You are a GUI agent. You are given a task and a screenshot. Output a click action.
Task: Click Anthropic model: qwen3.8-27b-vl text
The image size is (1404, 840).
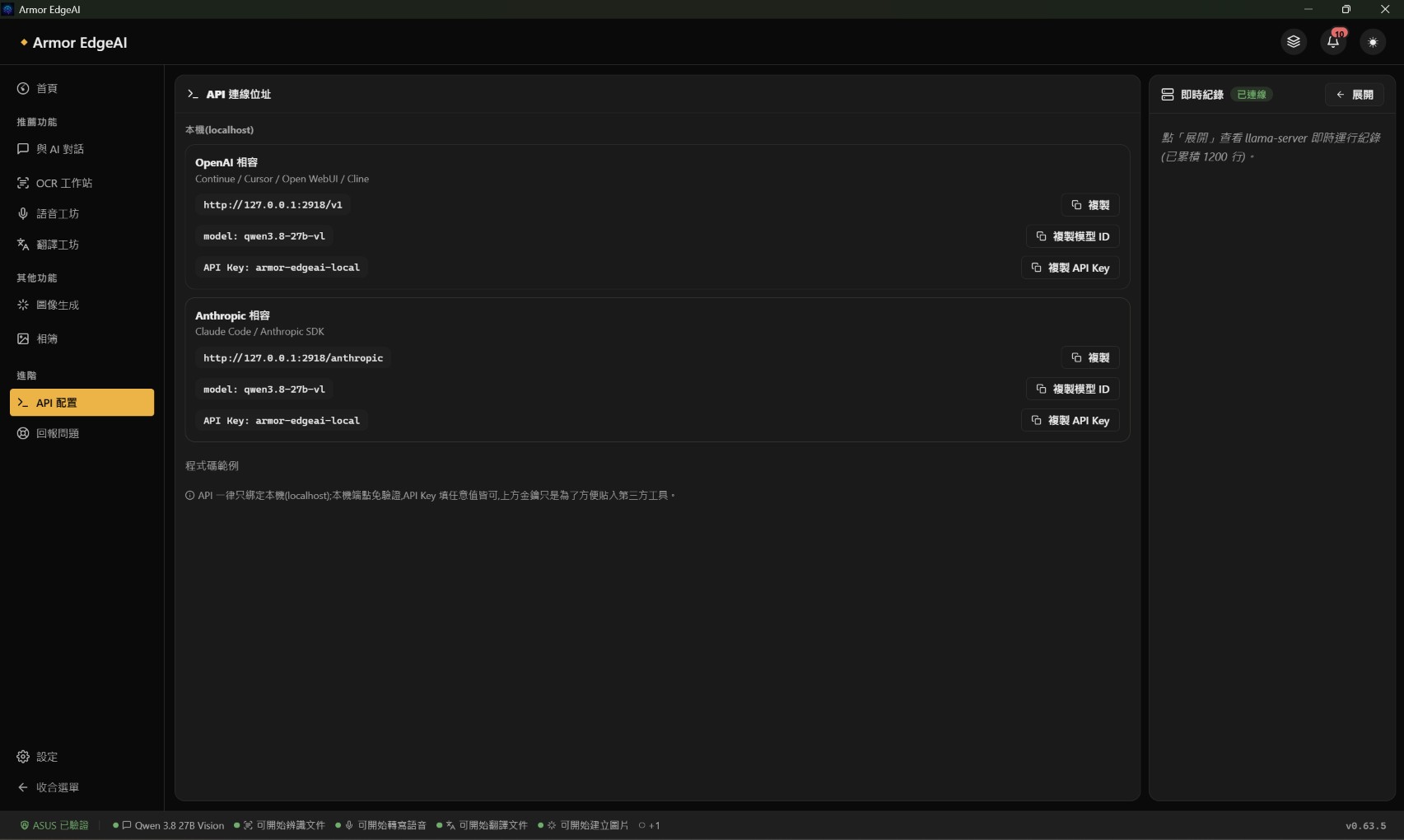tap(264, 390)
